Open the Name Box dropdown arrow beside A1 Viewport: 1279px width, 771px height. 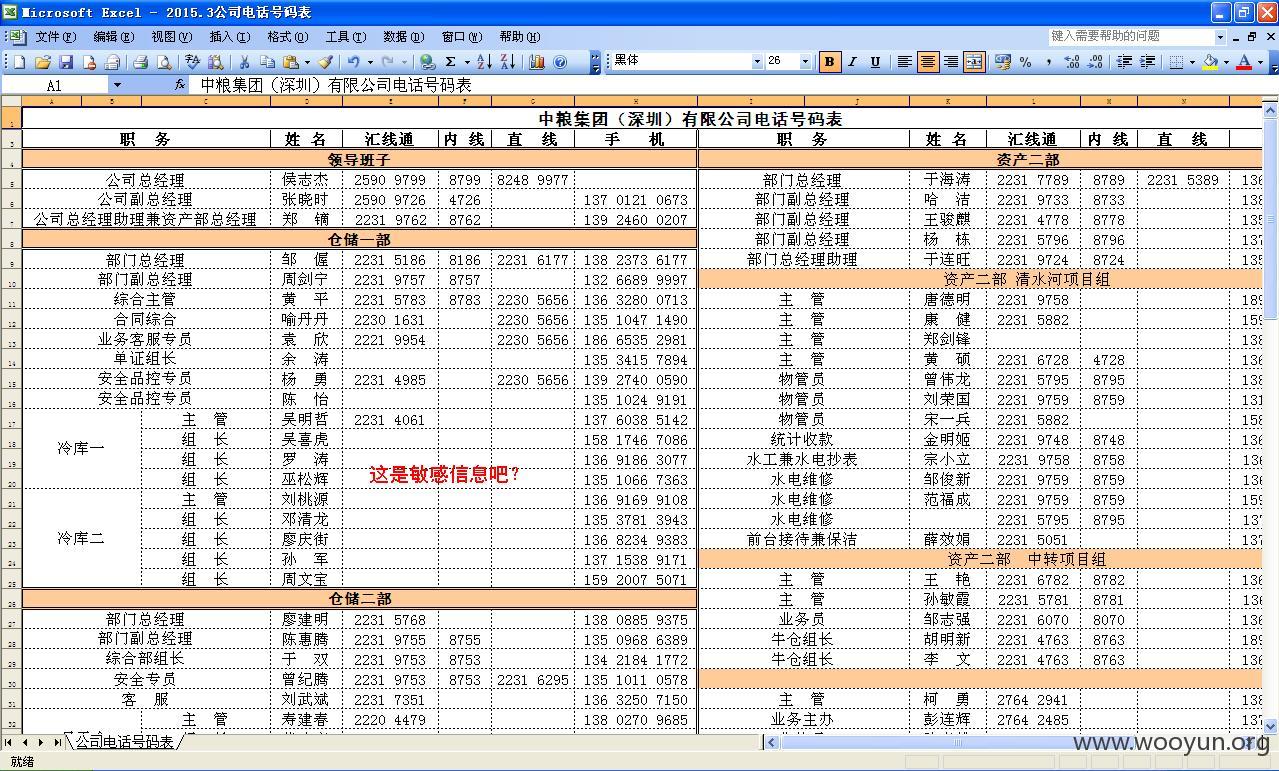(117, 85)
